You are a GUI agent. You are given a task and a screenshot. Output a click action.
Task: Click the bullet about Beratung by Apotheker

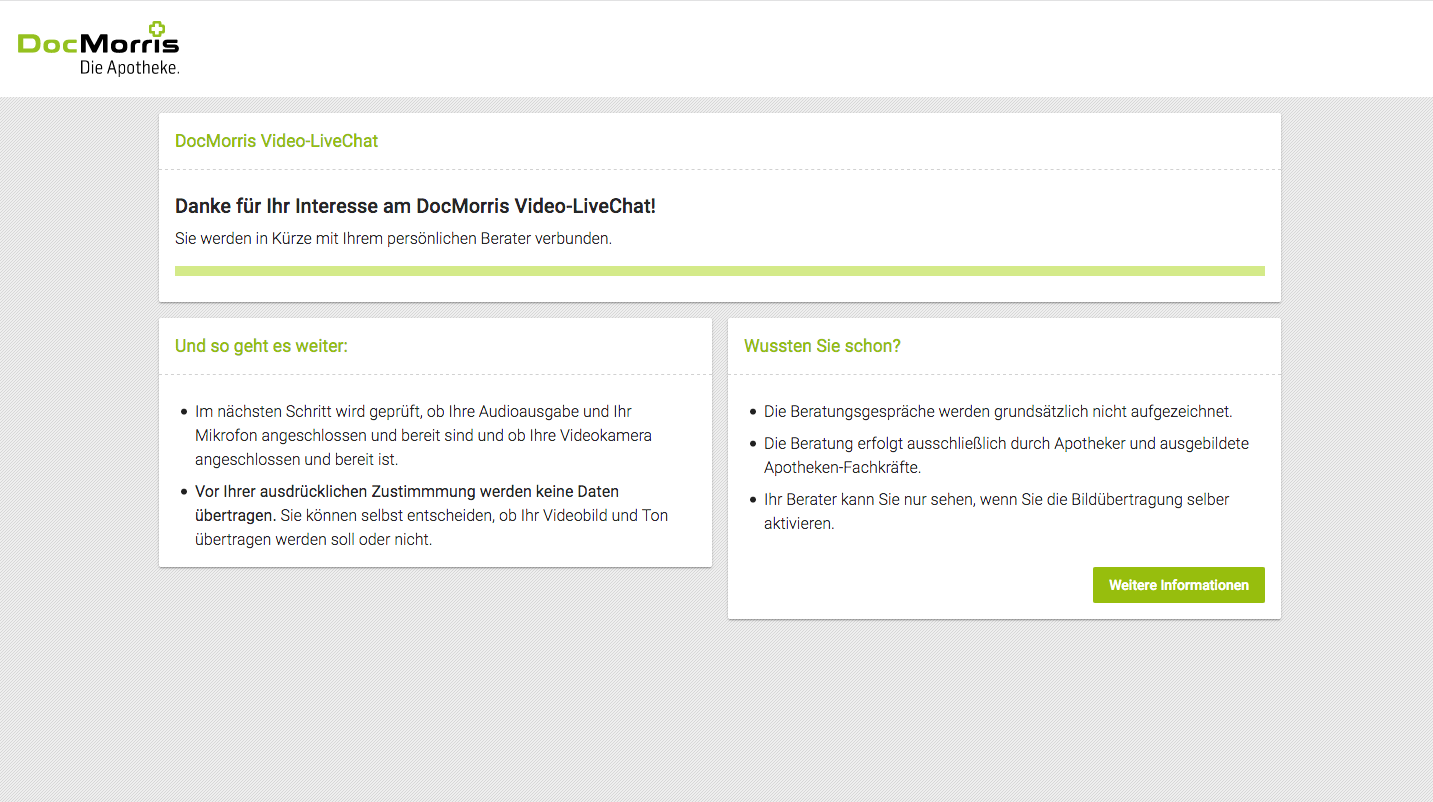[1005, 443]
